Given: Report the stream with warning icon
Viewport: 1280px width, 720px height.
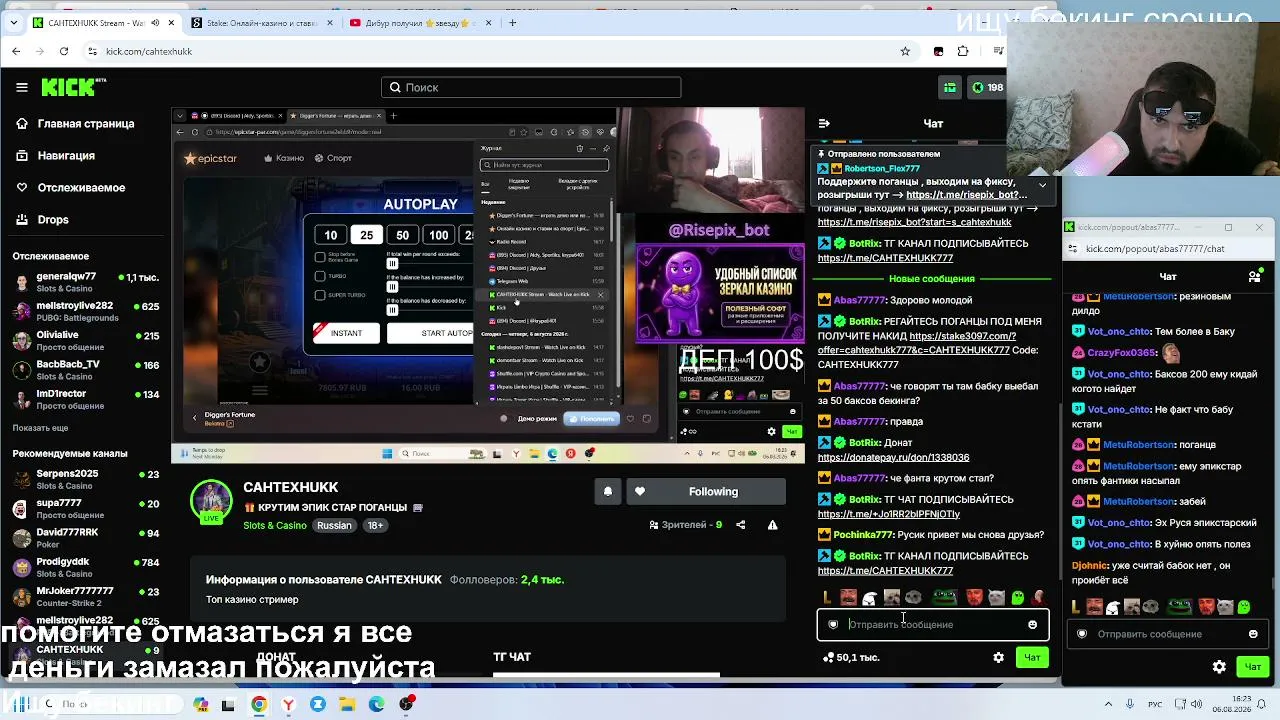Looking at the screenshot, I should click(772, 525).
